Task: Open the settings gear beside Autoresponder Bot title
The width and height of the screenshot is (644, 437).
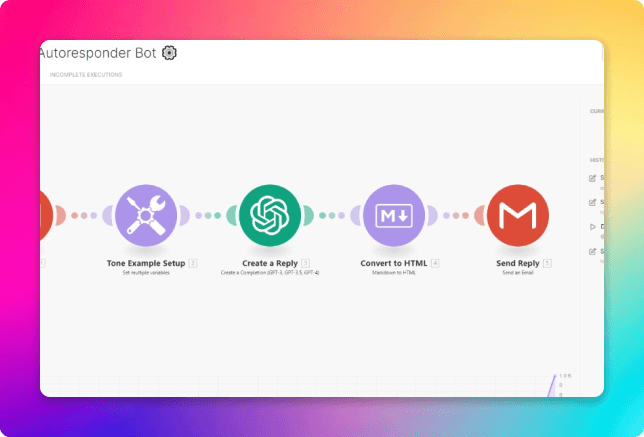Action: (x=169, y=53)
